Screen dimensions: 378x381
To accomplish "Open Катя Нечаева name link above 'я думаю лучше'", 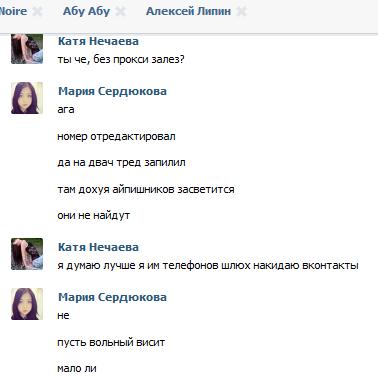I will click(98, 247).
